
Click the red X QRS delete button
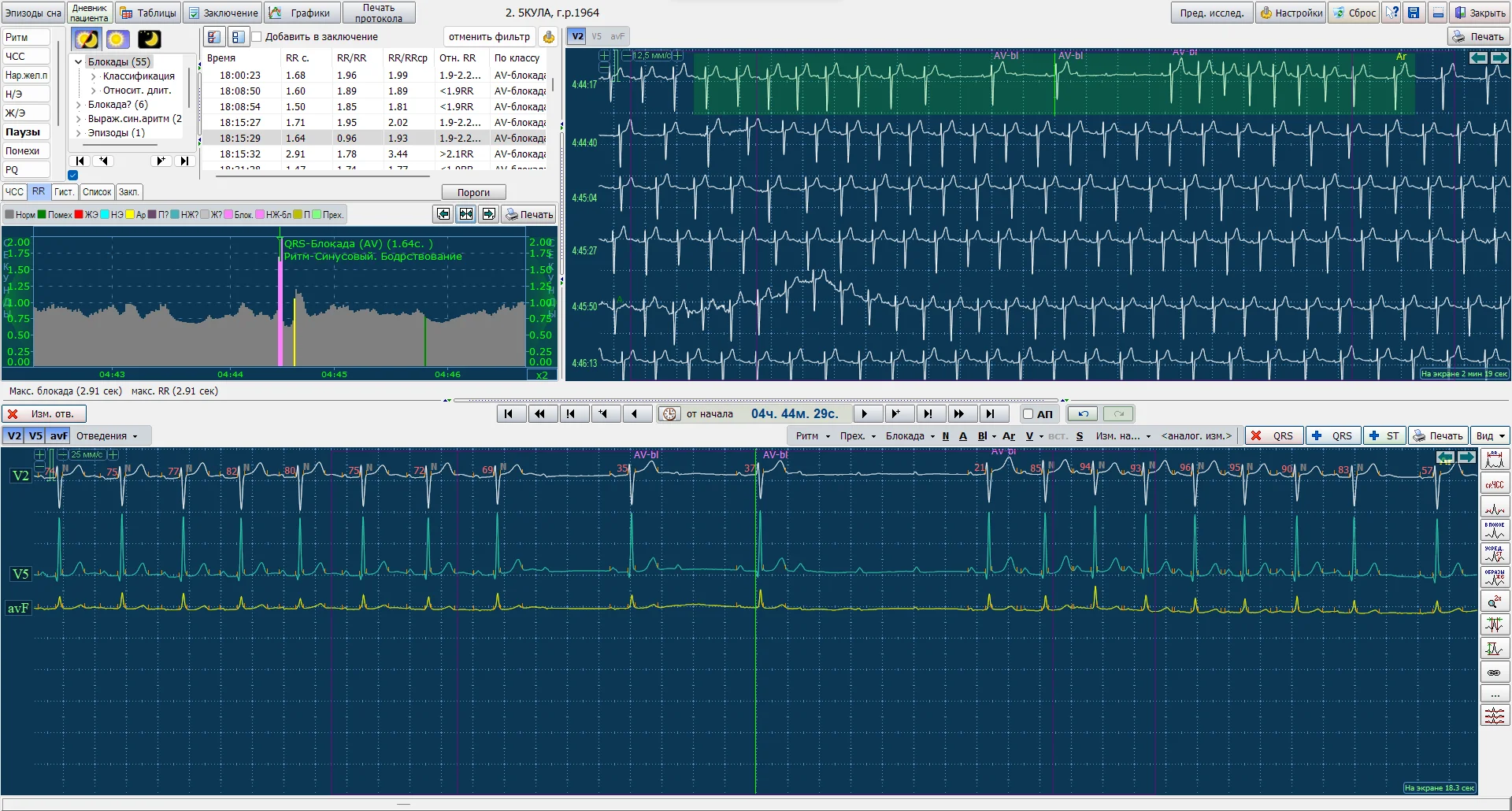[x=1273, y=436]
